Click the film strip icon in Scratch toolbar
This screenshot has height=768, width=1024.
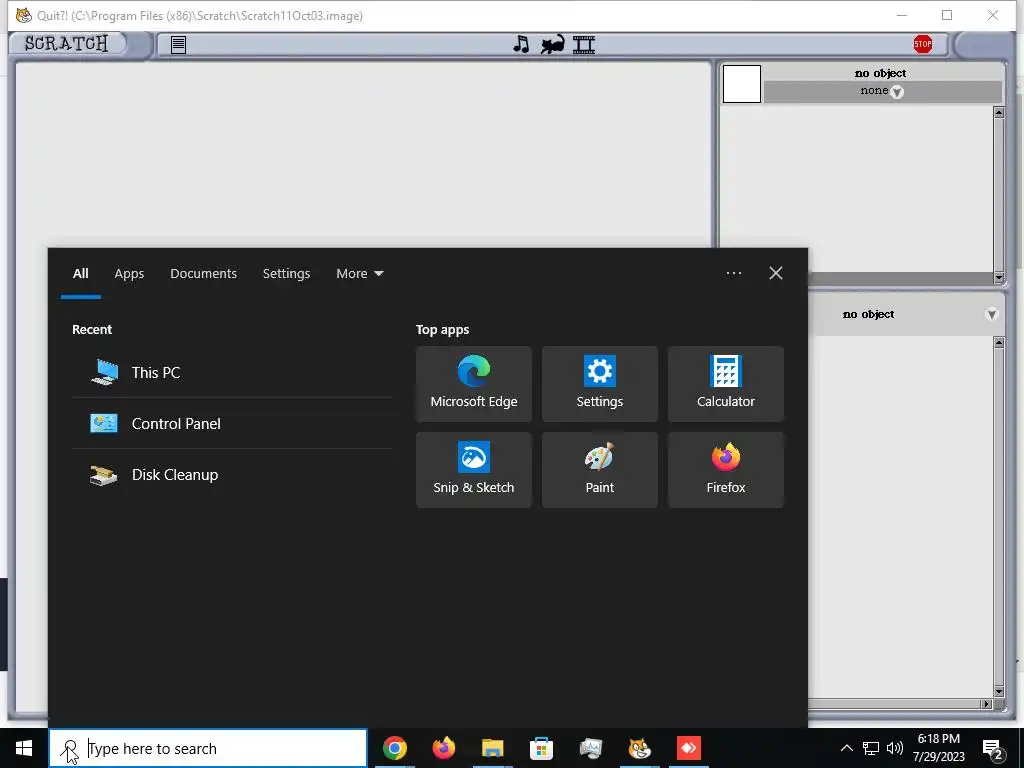click(584, 44)
